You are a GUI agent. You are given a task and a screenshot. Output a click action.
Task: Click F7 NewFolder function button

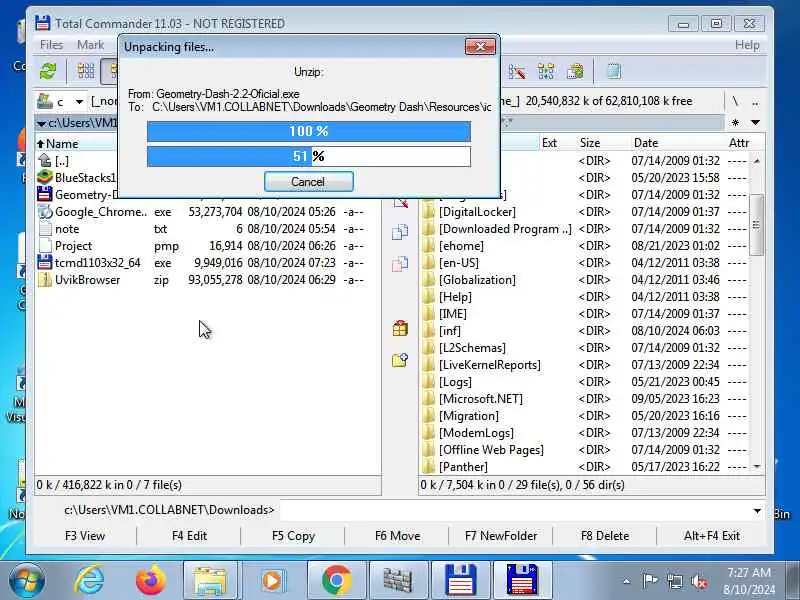pyautogui.click(x=501, y=536)
